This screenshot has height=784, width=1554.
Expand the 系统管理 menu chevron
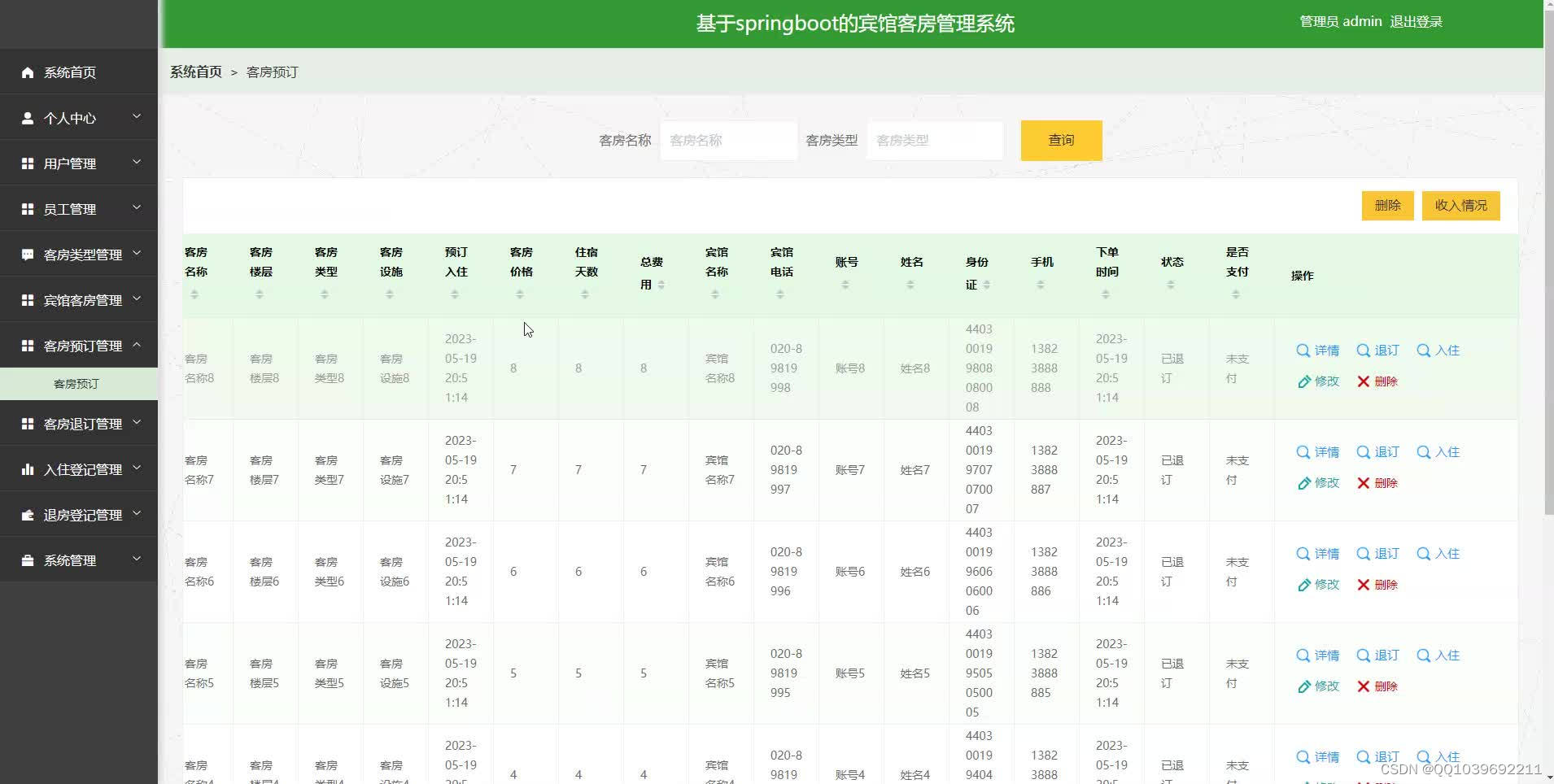[137, 560]
